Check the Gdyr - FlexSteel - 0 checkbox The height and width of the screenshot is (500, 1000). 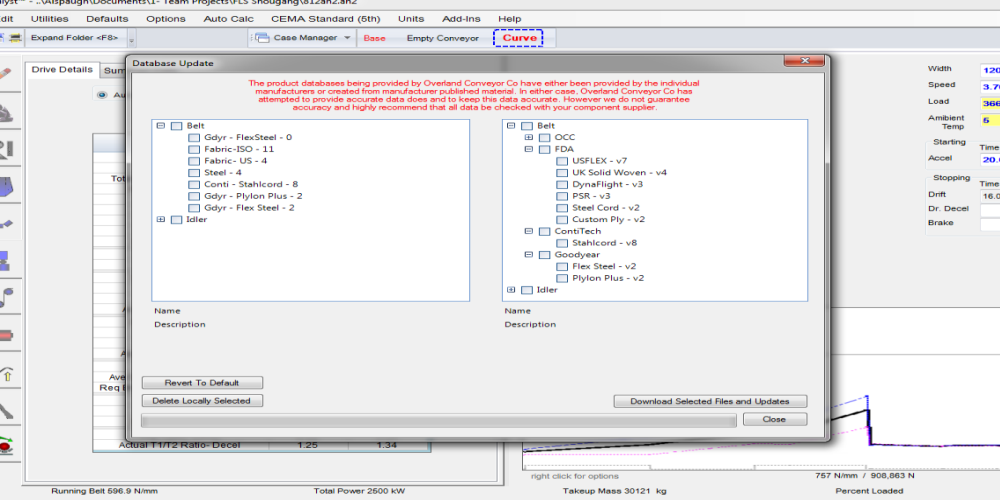pos(193,138)
